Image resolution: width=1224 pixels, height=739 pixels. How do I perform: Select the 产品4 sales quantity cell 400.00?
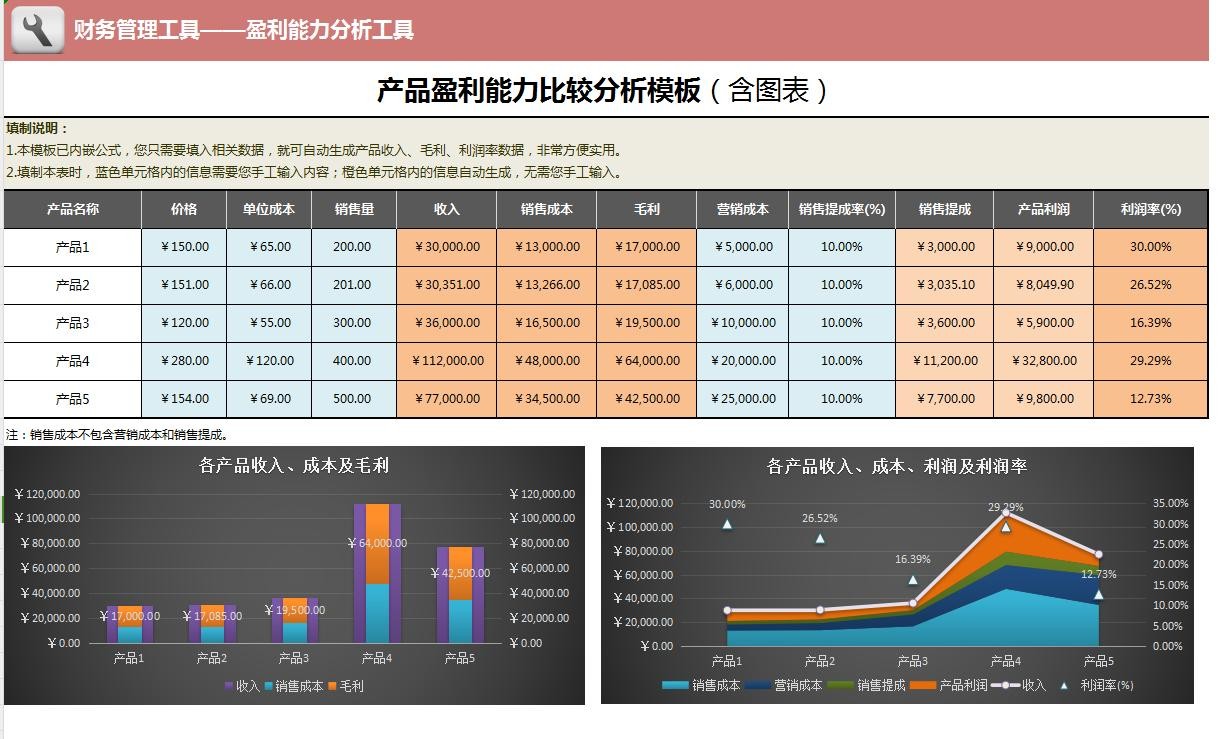[353, 361]
